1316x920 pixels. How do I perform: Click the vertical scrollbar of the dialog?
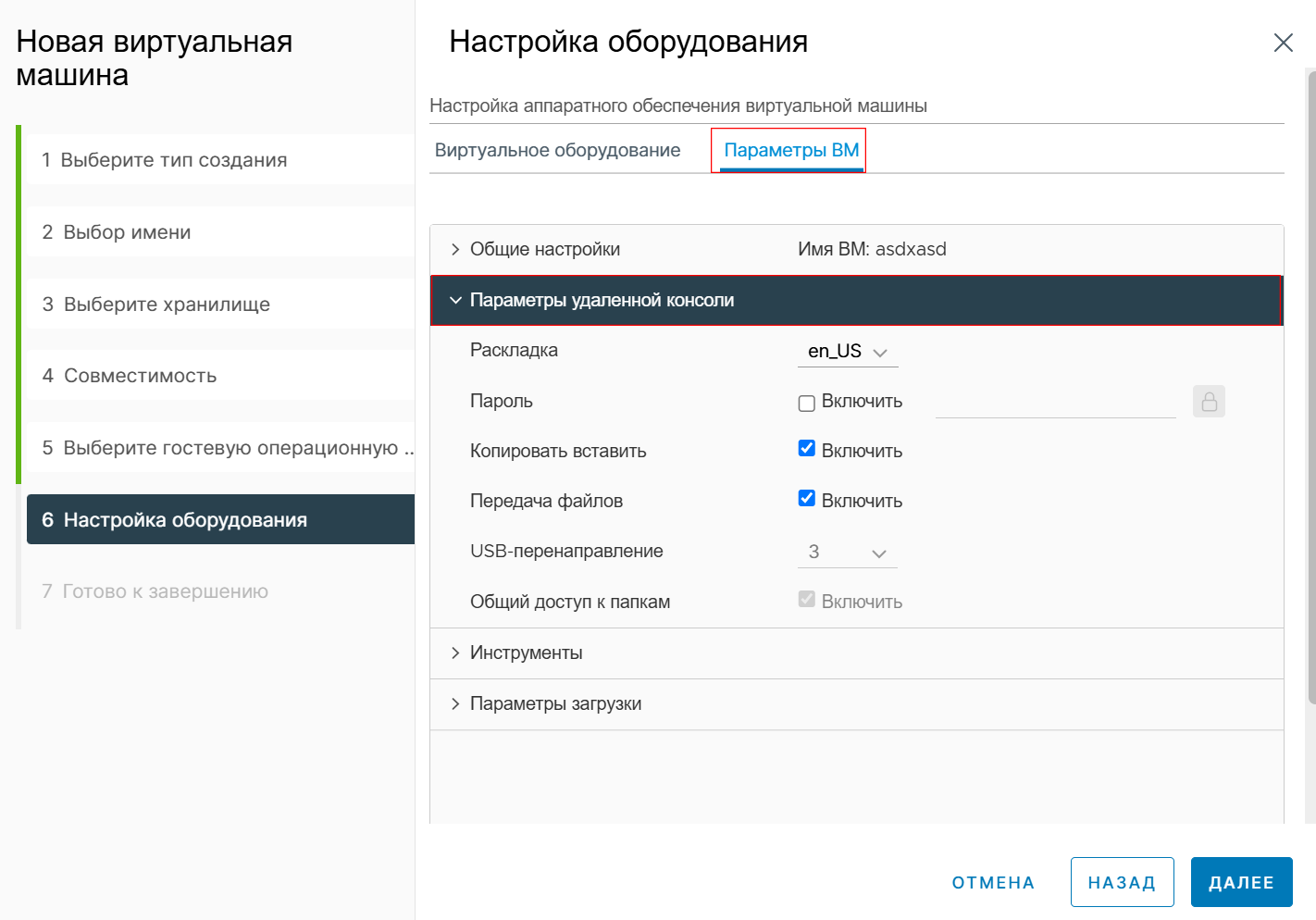[x=1310, y=389]
